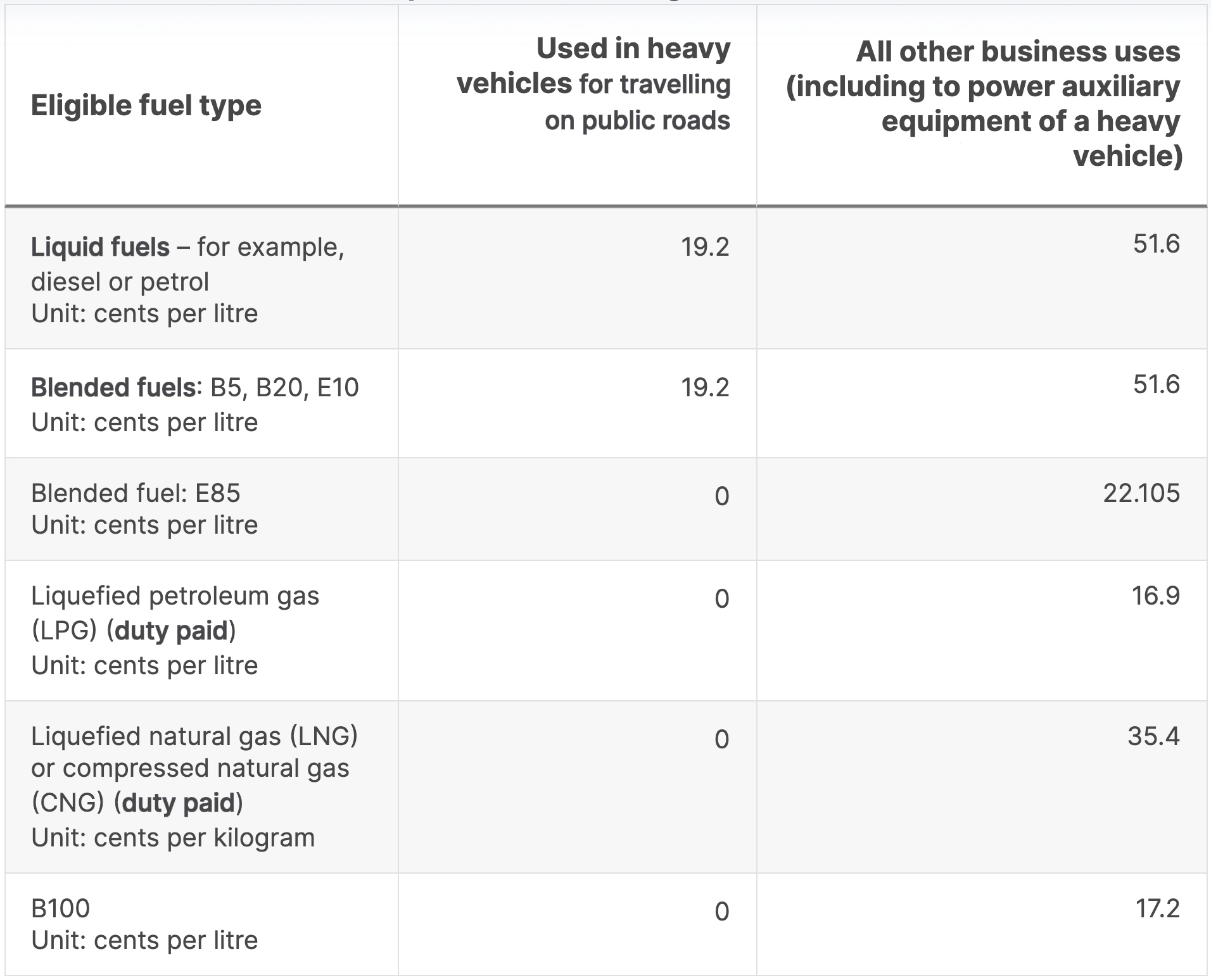Click the 19.2 rate for B5, B20, E10 blends
The width and height of the screenshot is (1211, 980).
[x=705, y=387]
